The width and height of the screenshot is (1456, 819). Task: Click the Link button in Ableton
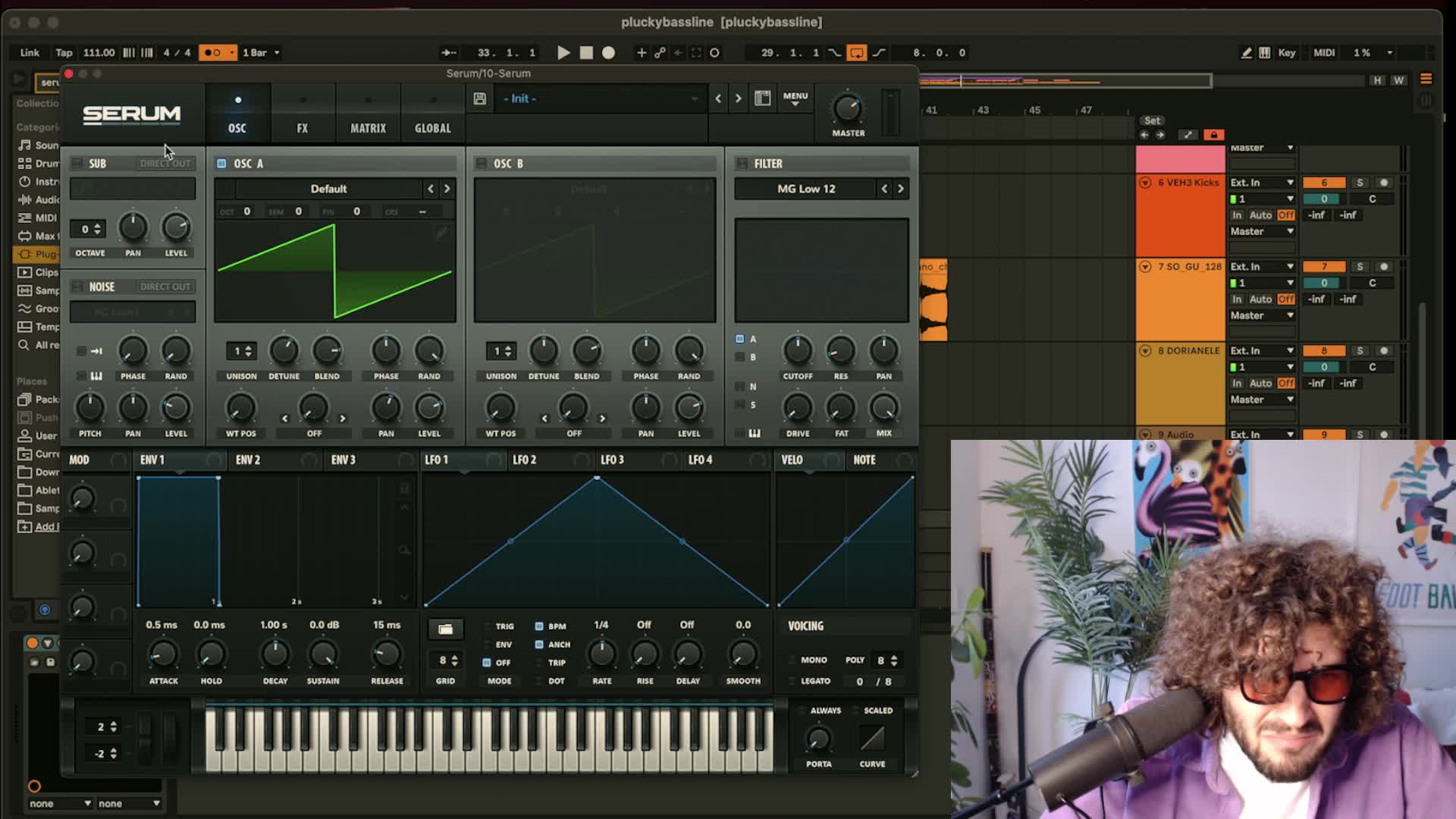[x=30, y=52]
